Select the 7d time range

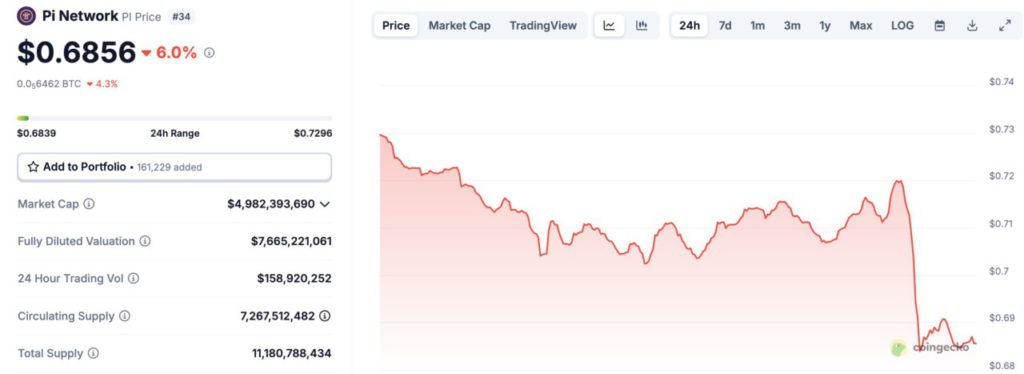pyautogui.click(x=725, y=25)
